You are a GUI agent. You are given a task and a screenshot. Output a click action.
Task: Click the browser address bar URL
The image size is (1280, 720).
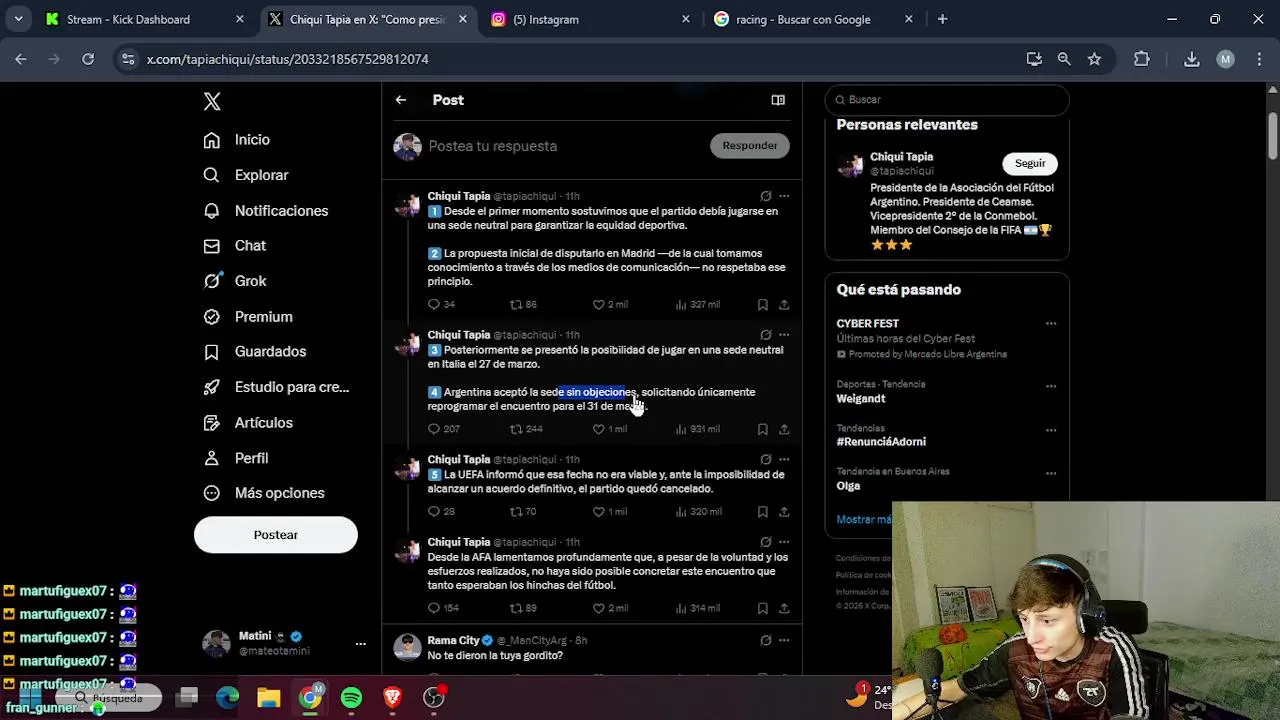click(x=287, y=59)
